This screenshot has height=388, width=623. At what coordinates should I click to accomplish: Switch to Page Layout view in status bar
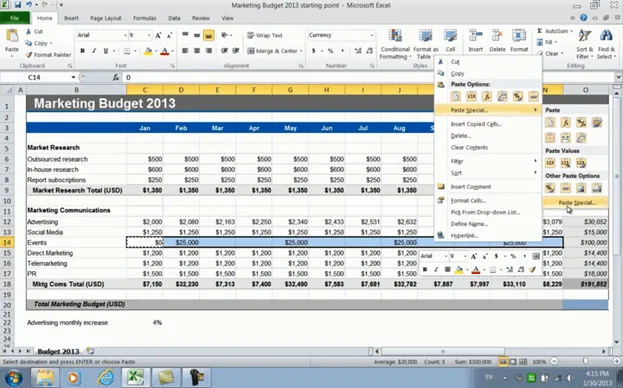513,362
